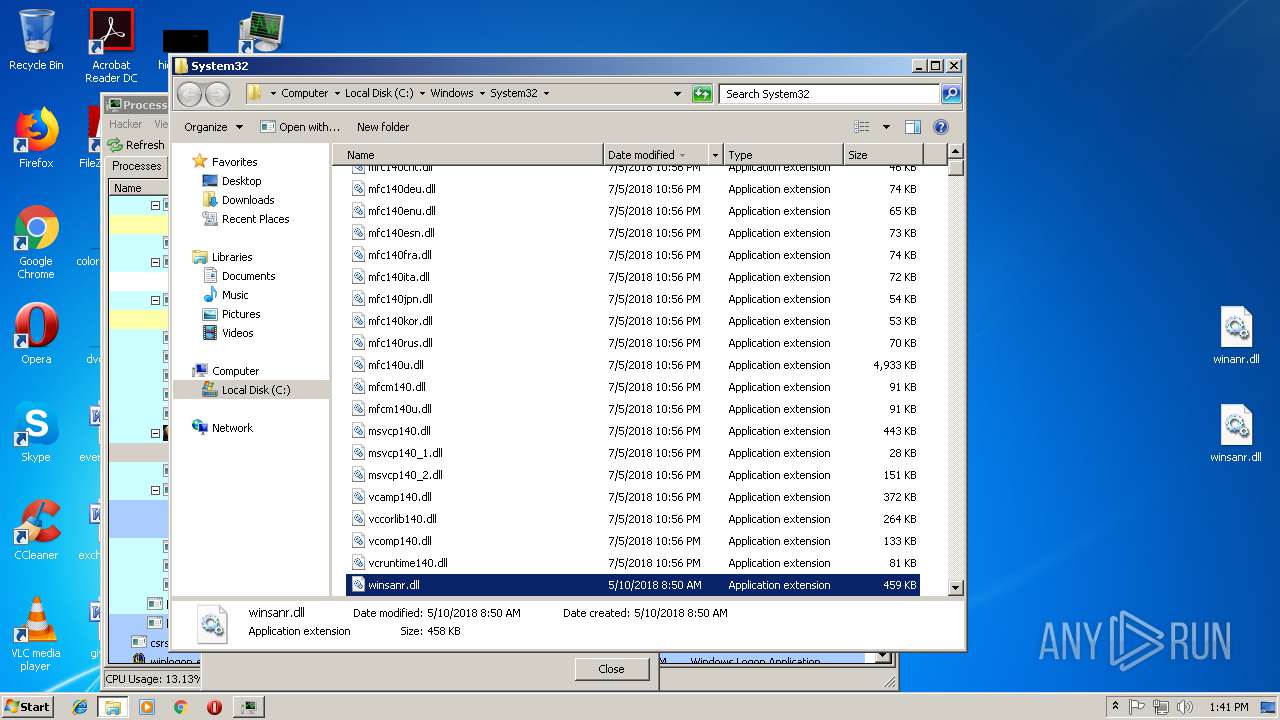The width and height of the screenshot is (1280, 720).
Task: Expand Date modified column filter arrow
Action: coord(715,155)
